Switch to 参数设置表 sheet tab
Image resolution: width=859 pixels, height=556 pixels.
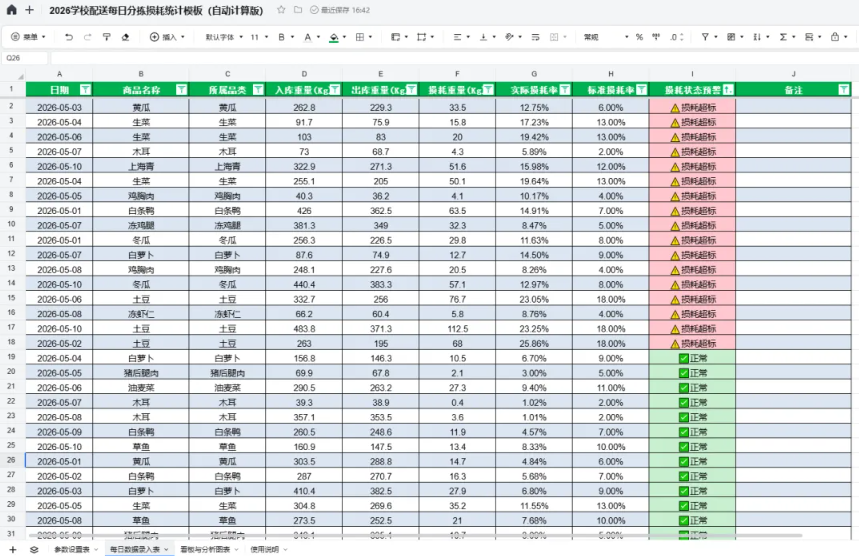click(72, 549)
